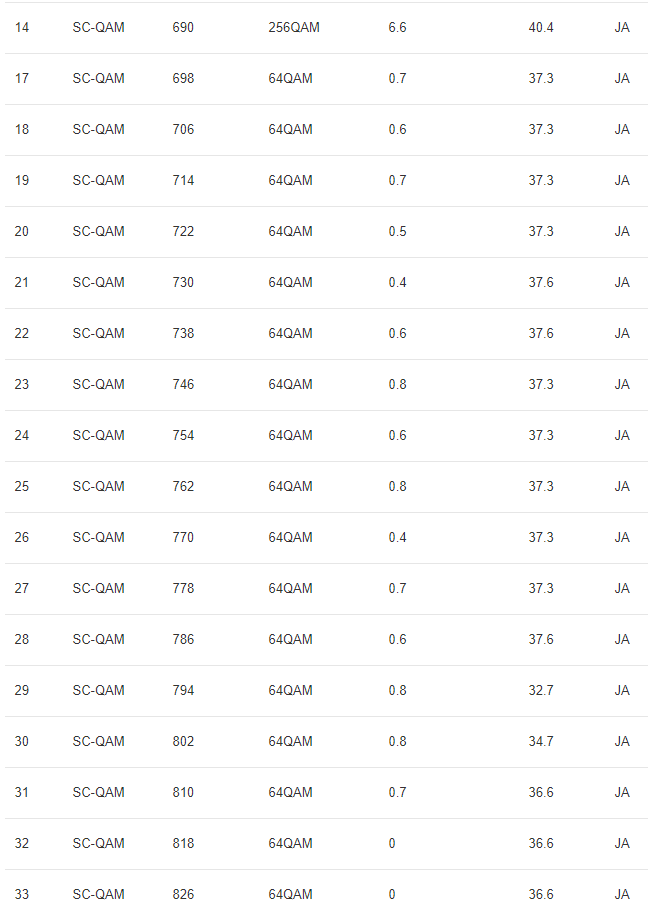This screenshot has height=908, width=648.
Task: Click channel number 14 in first row
Action: tap(22, 27)
